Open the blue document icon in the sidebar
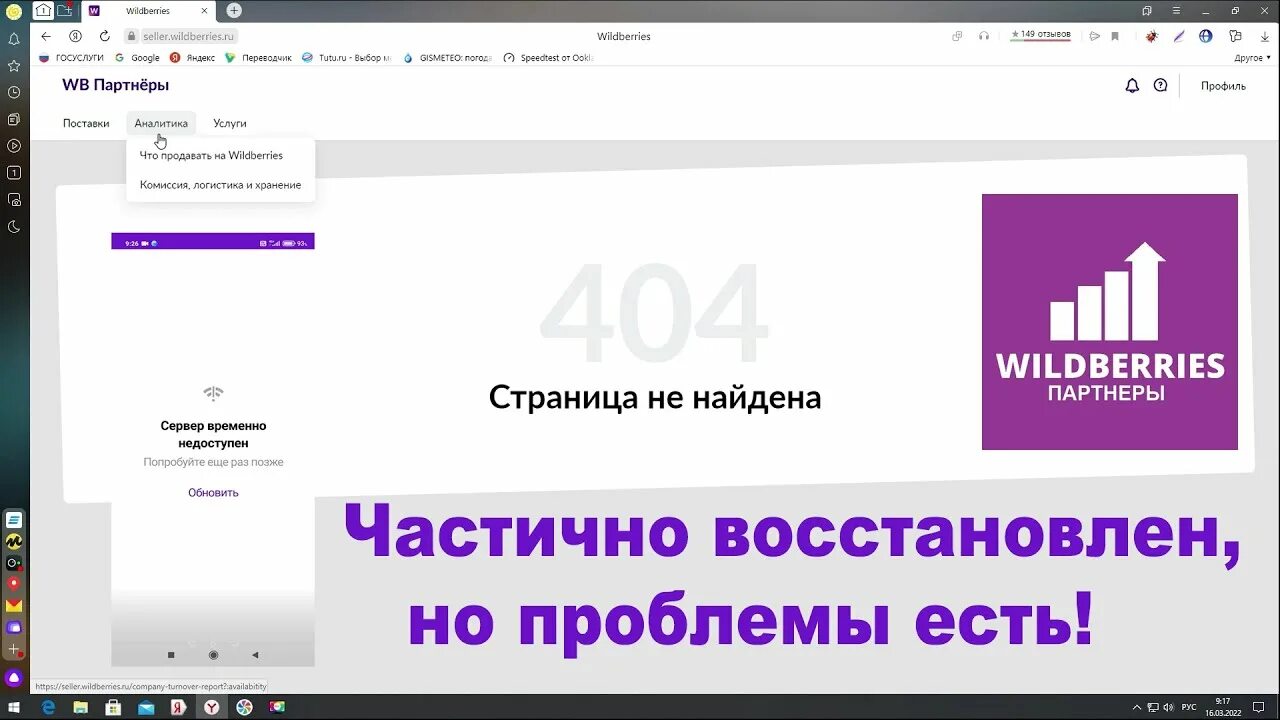 [x=14, y=520]
